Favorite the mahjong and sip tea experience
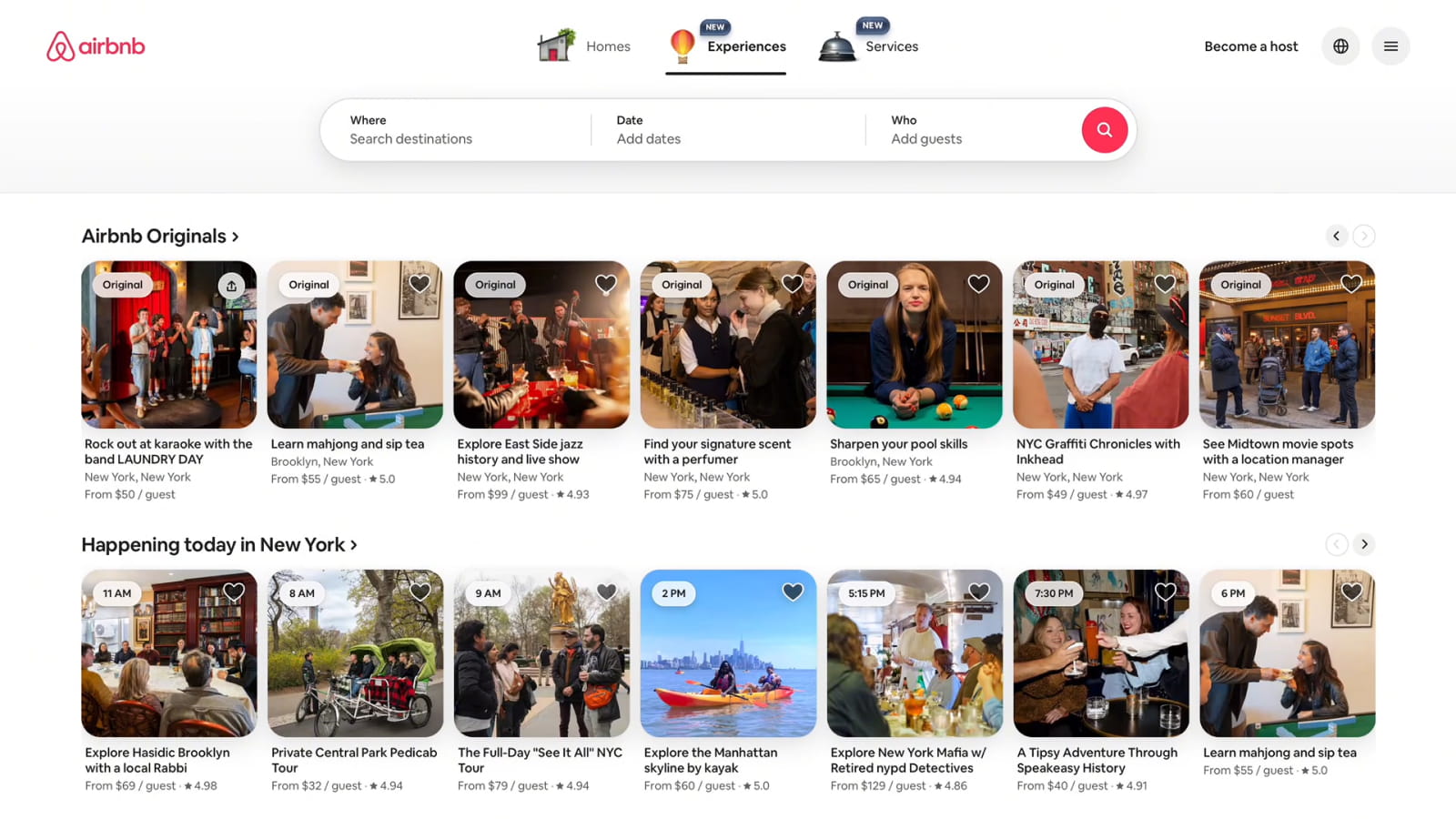The width and height of the screenshot is (1456, 819). pos(420,283)
